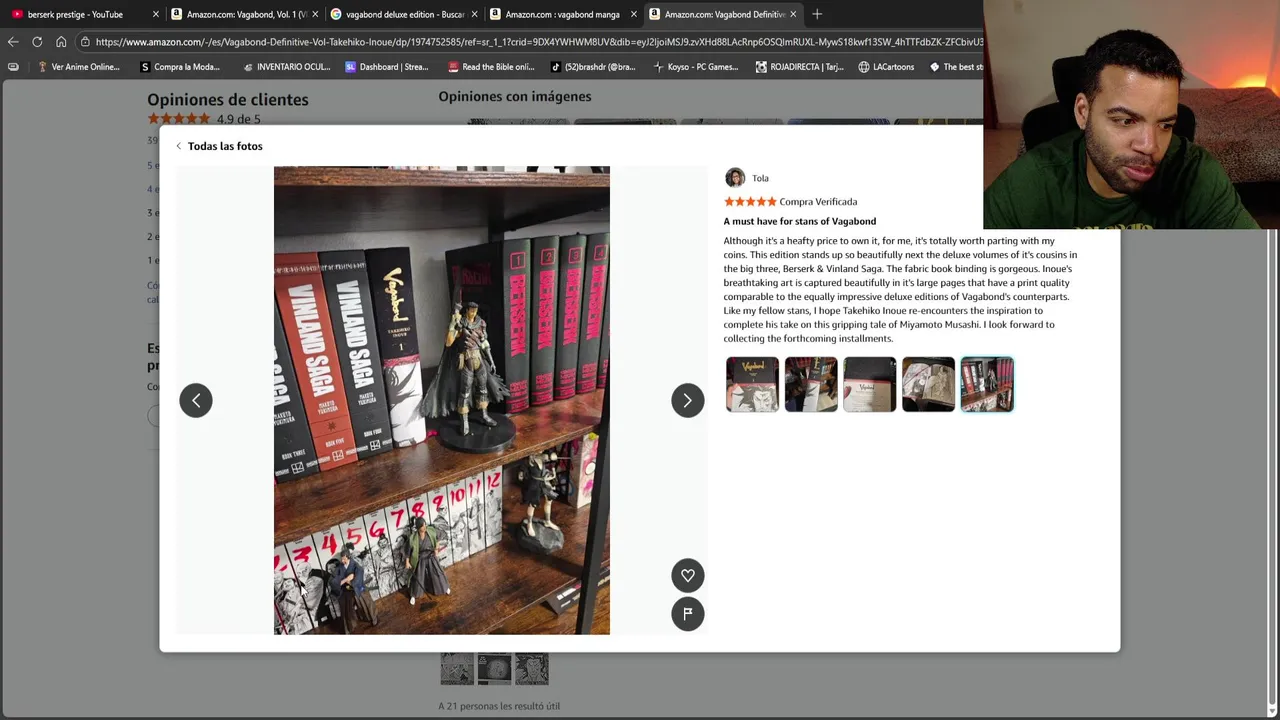Screen dimensions: 1280x720
Task: Like this photo with the heart icon
Action: coord(687,575)
